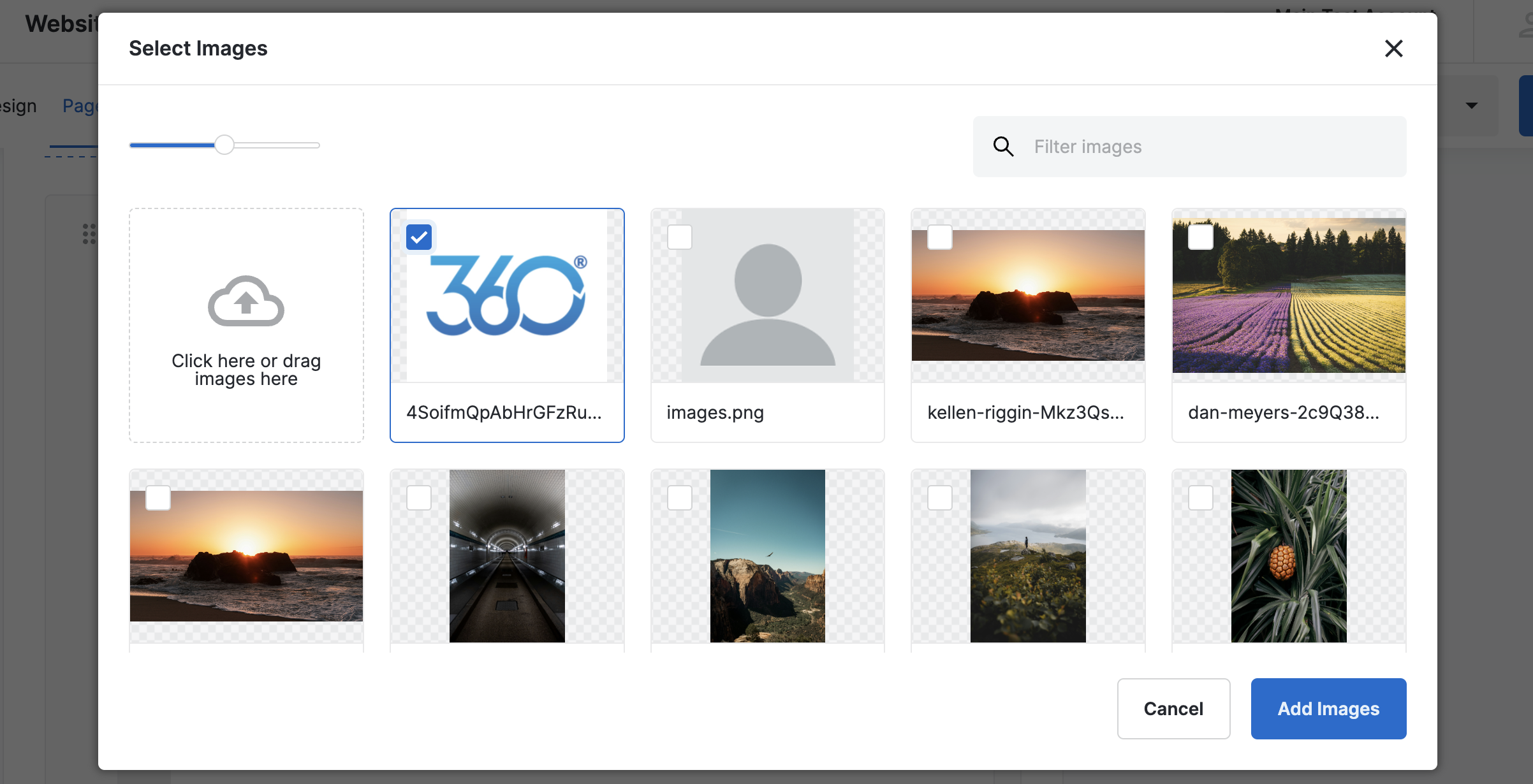The width and height of the screenshot is (1533, 784).
Task: Check the images.png checkbox
Action: coord(679,238)
